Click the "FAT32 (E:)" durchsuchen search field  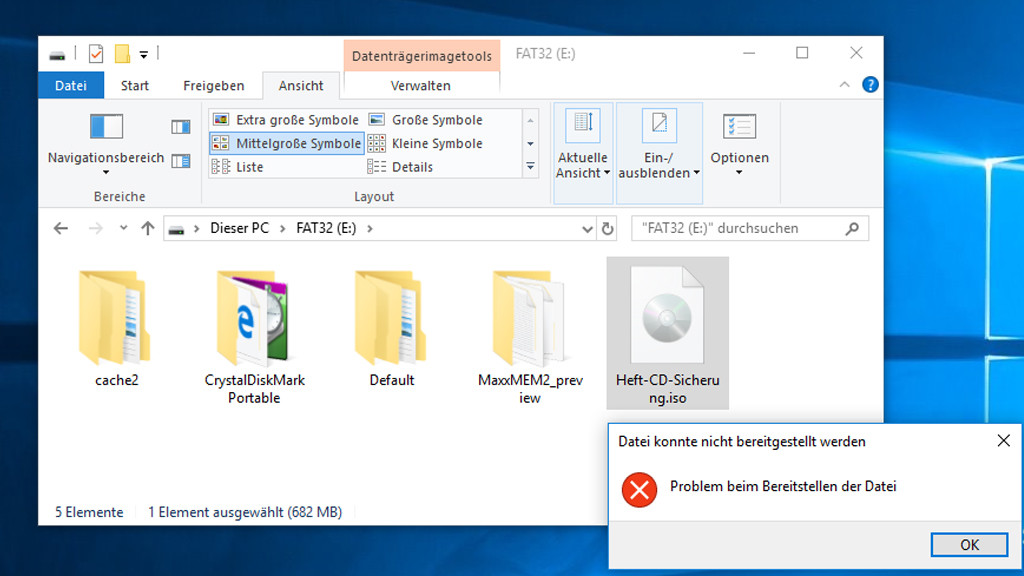coord(750,228)
